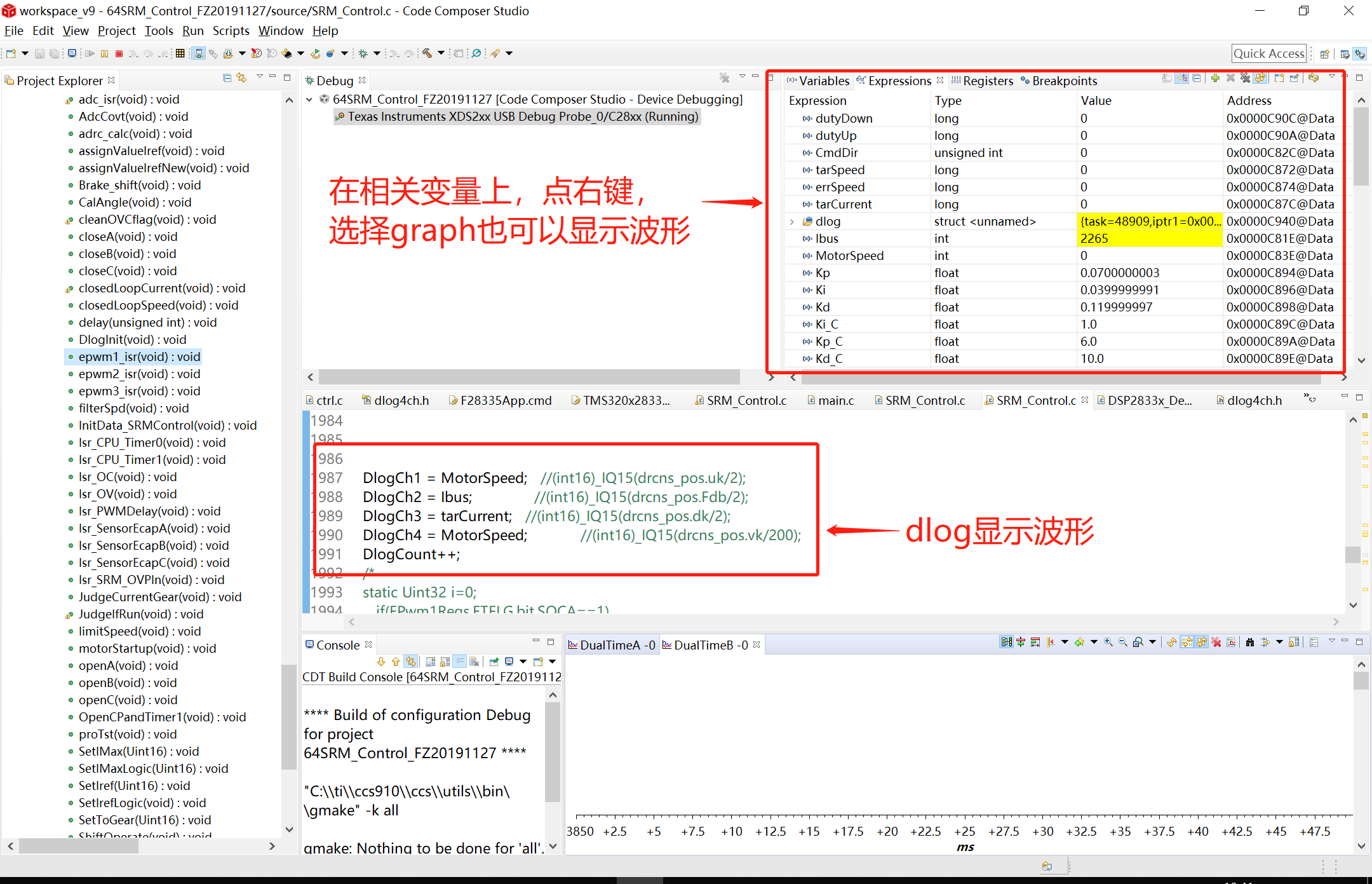Open the Scripts menu
The width and height of the screenshot is (1372, 884).
231,31
